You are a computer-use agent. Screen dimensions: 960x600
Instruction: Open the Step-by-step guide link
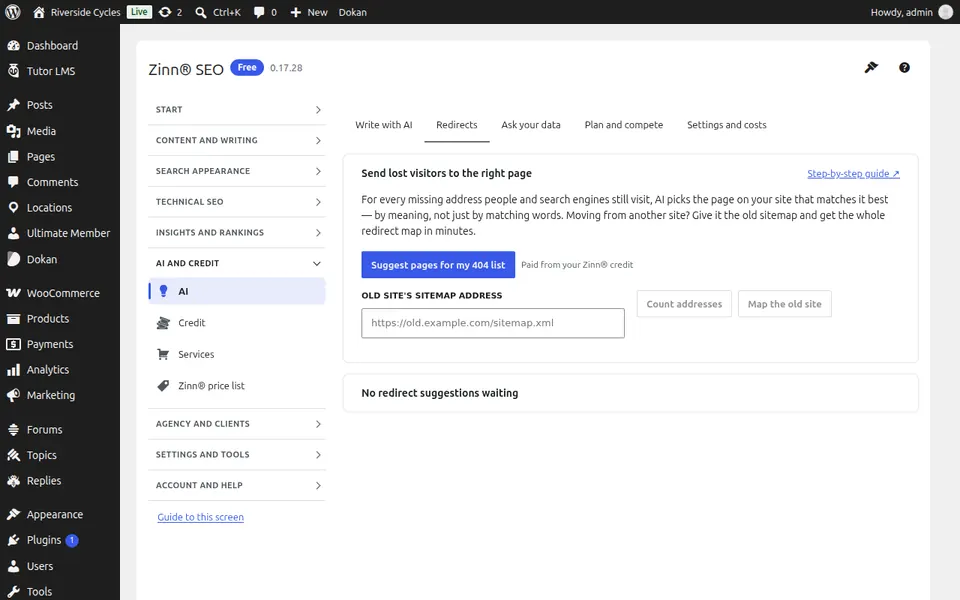tap(853, 174)
